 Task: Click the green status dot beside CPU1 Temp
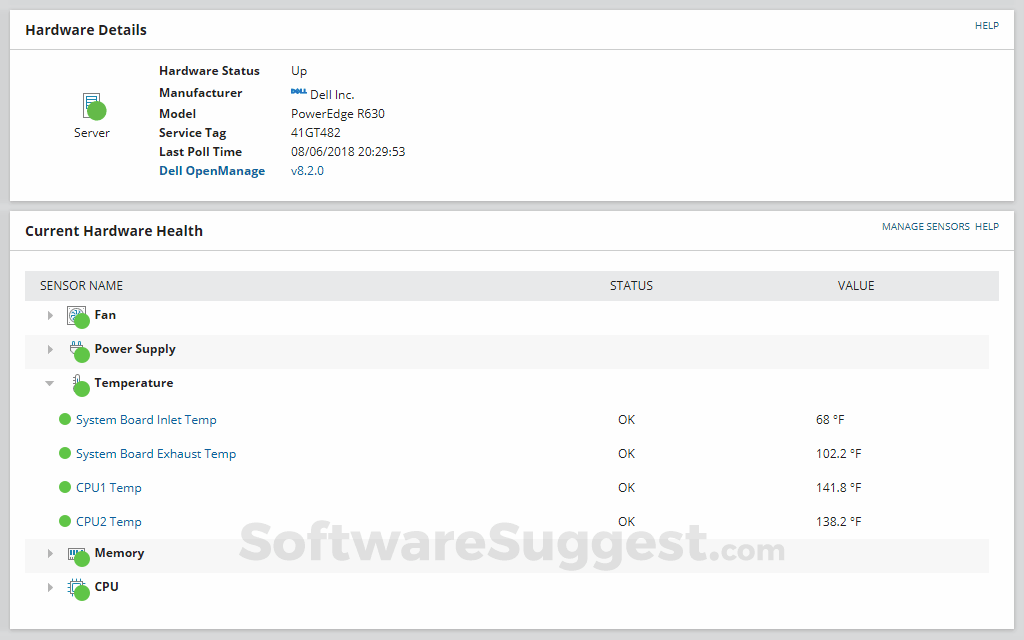[x=65, y=487]
